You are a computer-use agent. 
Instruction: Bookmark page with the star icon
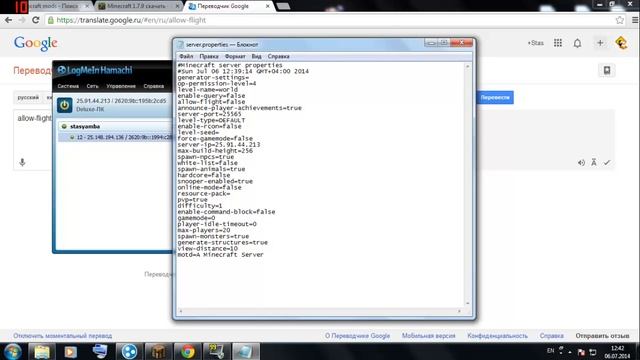pyautogui.click(x=620, y=20)
